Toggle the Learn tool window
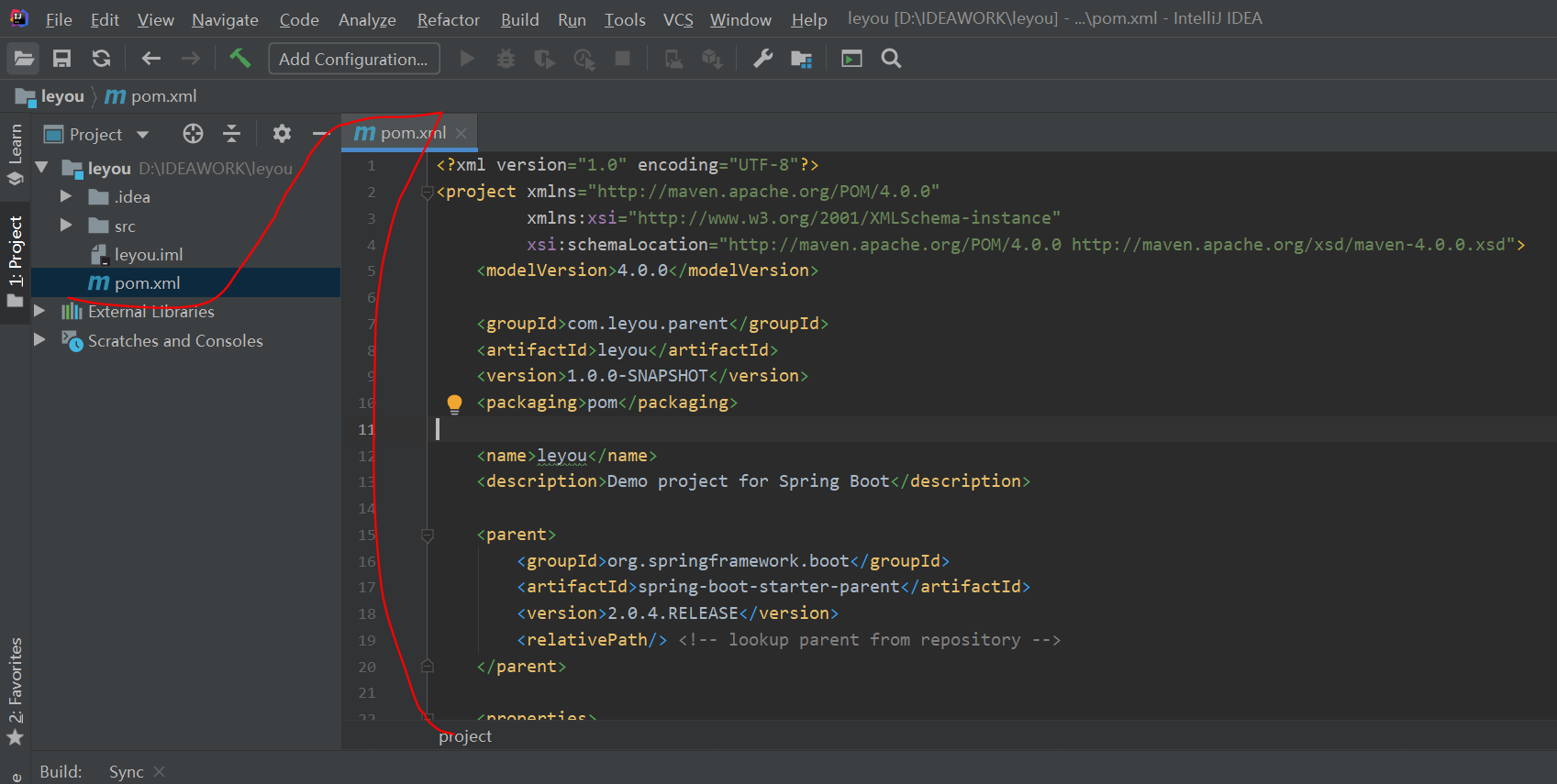 click(16, 154)
